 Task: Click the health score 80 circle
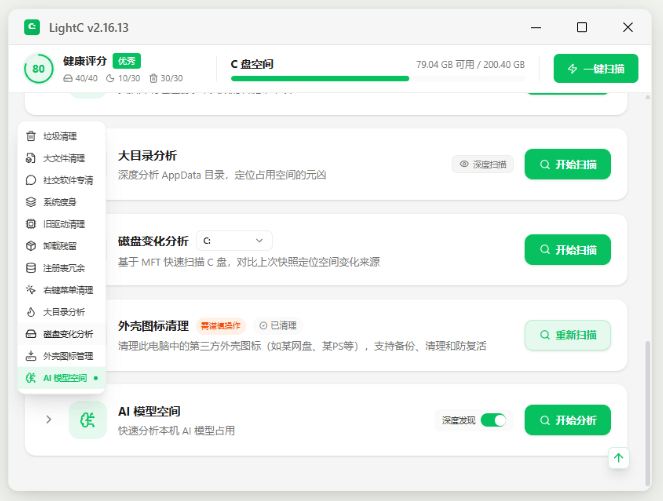(x=38, y=68)
